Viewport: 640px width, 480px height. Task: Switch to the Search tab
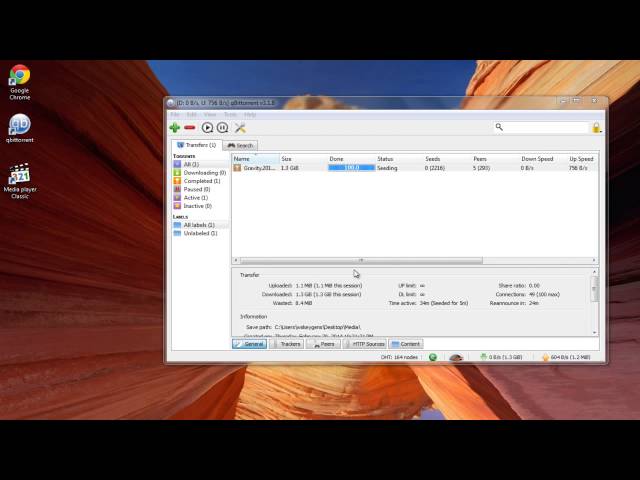click(240, 145)
